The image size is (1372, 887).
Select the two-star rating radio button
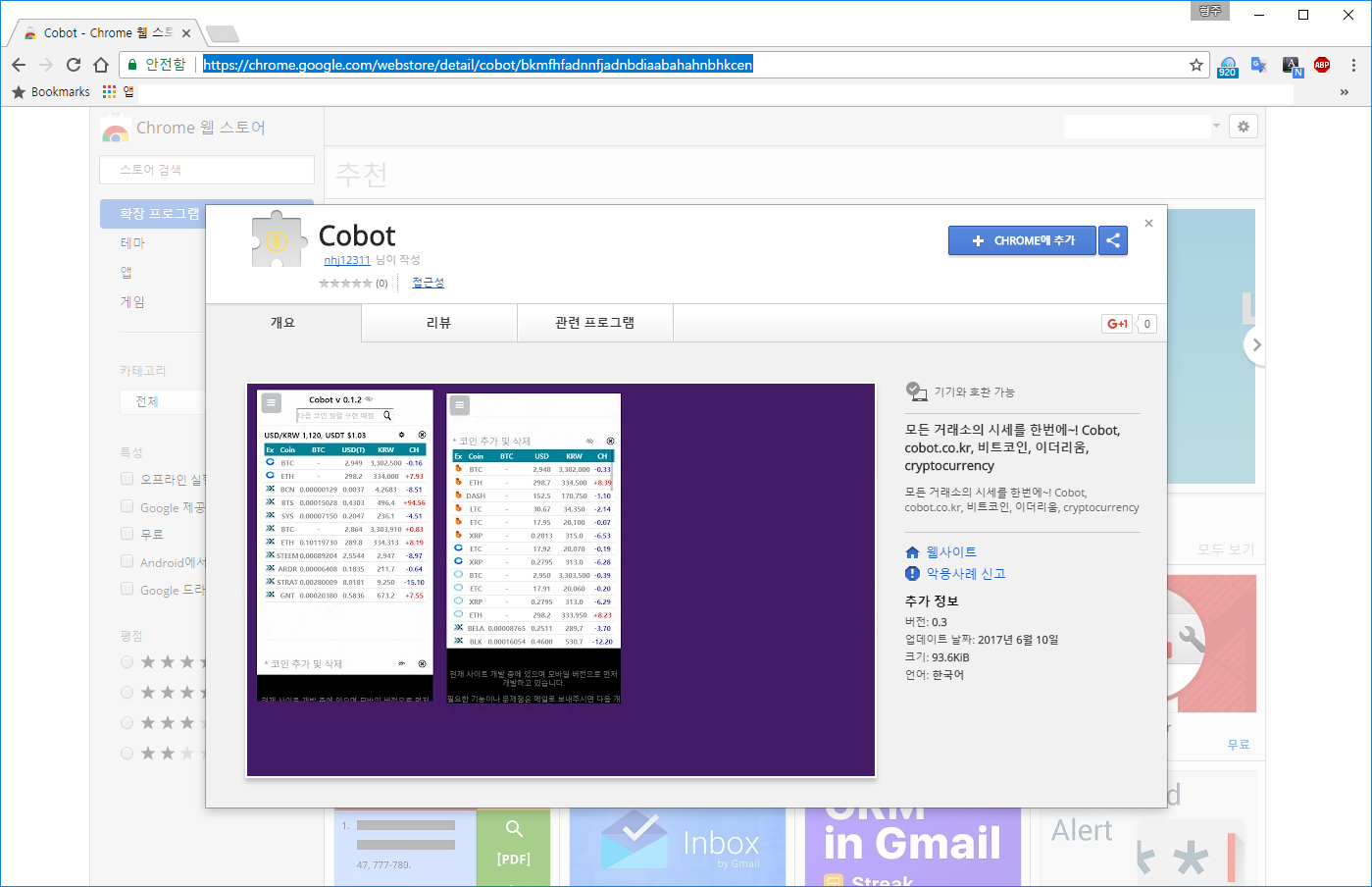click(x=127, y=754)
